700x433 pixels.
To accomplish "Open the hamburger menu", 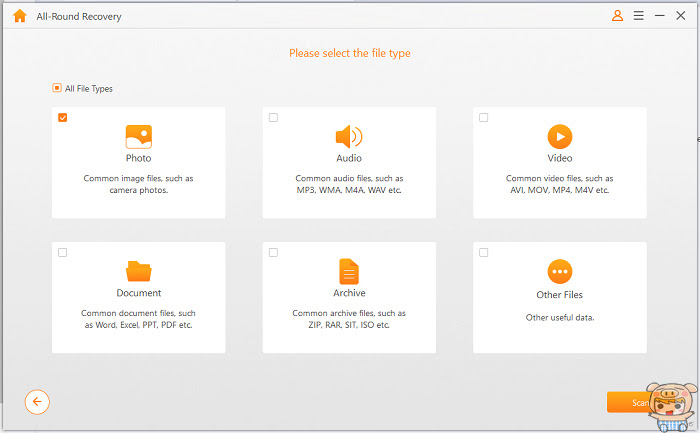I will (x=639, y=16).
